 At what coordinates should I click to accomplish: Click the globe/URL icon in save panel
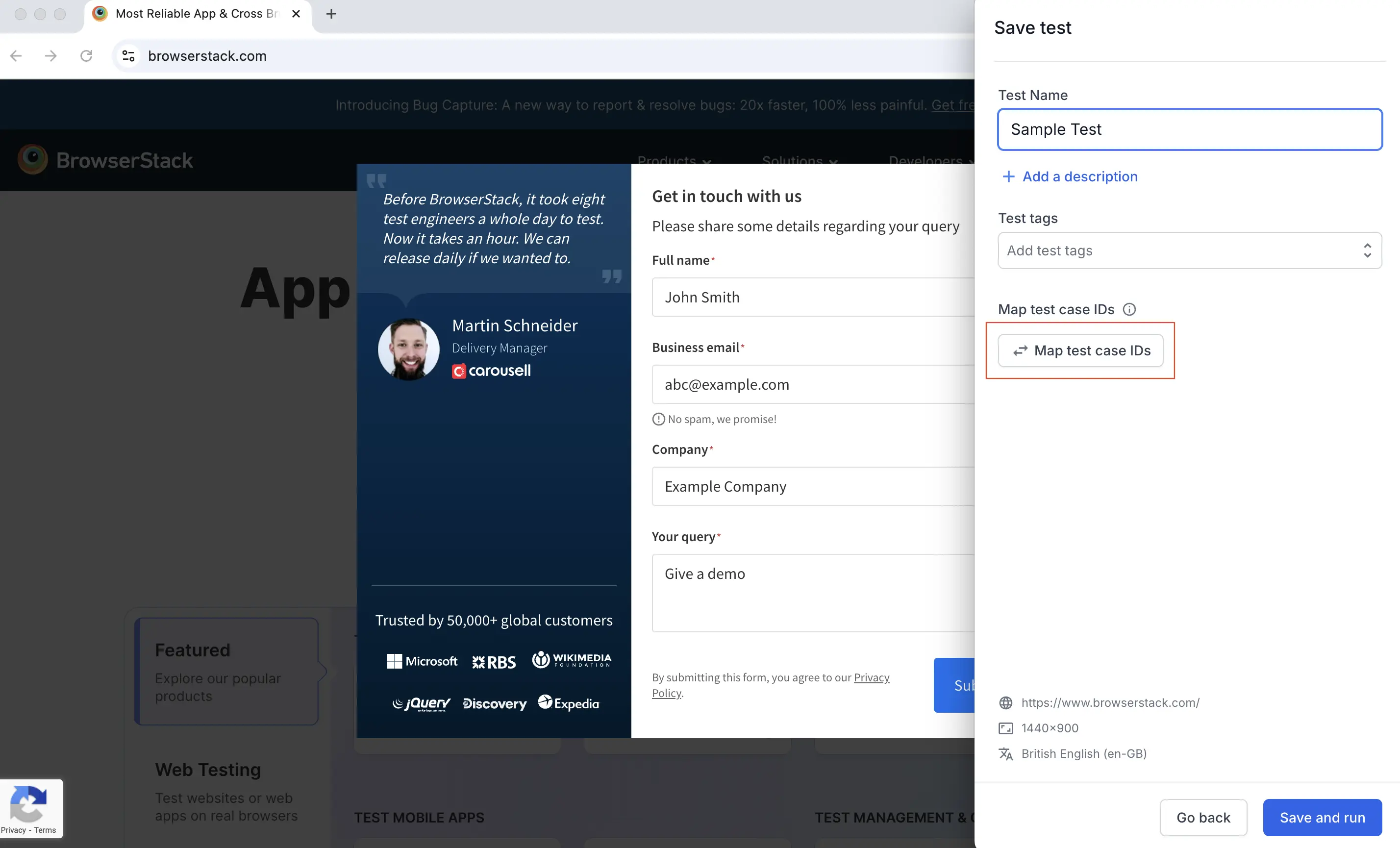(x=1005, y=702)
